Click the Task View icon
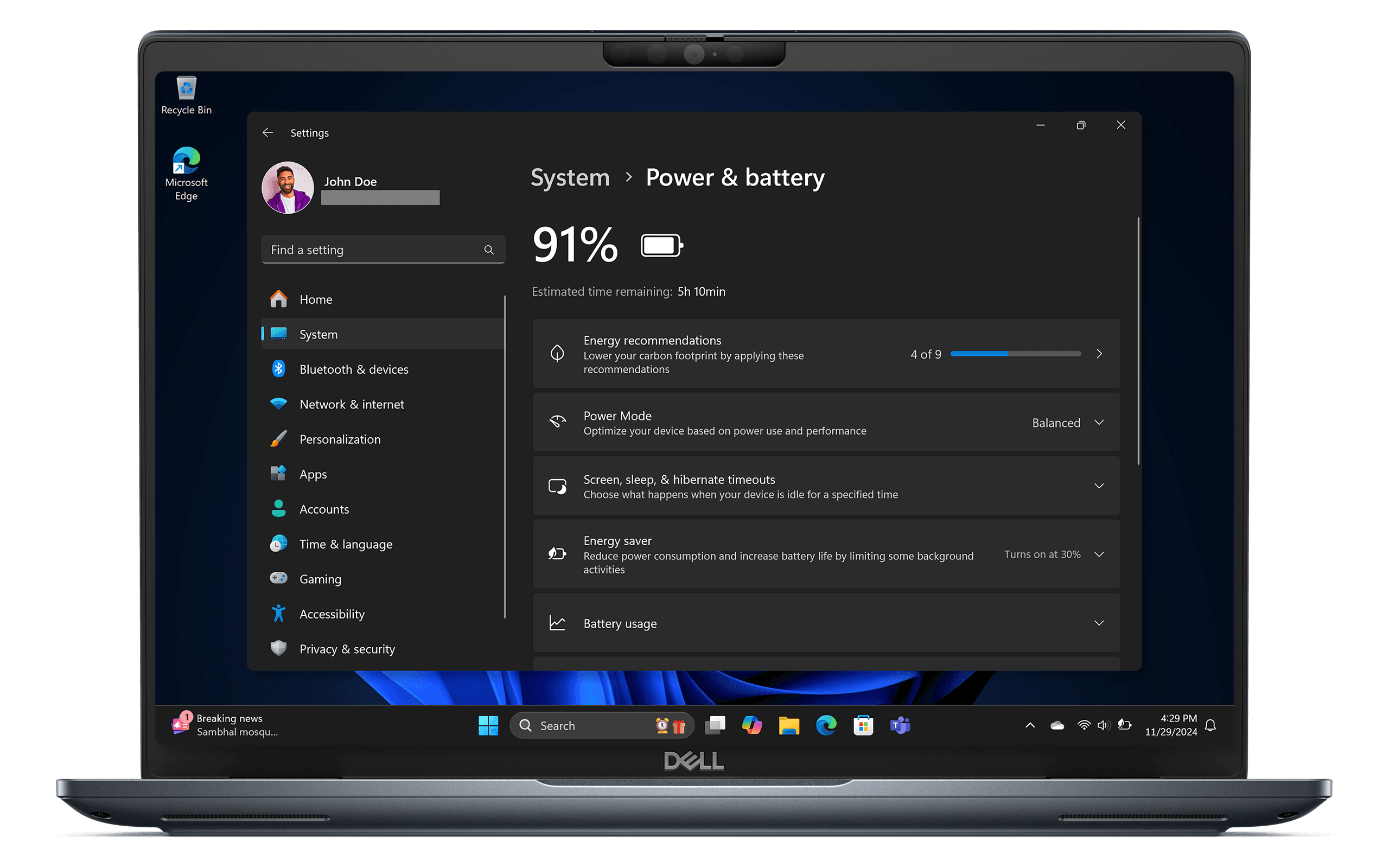The image size is (1389, 868). 715,726
